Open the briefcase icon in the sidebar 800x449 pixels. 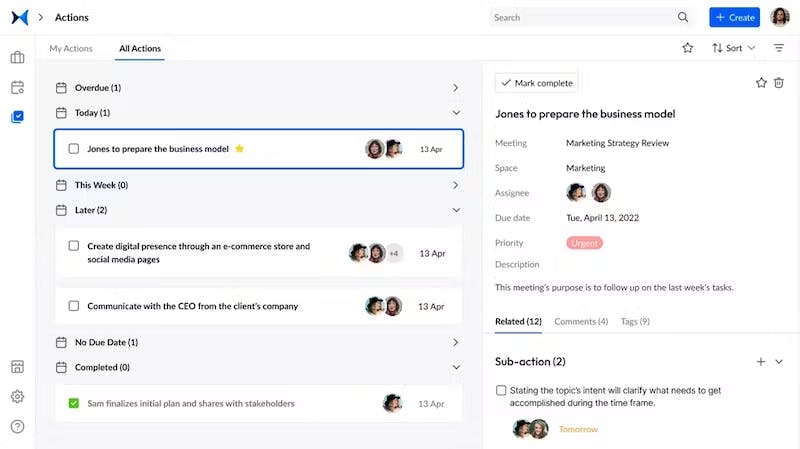pyautogui.click(x=17, y=58)
